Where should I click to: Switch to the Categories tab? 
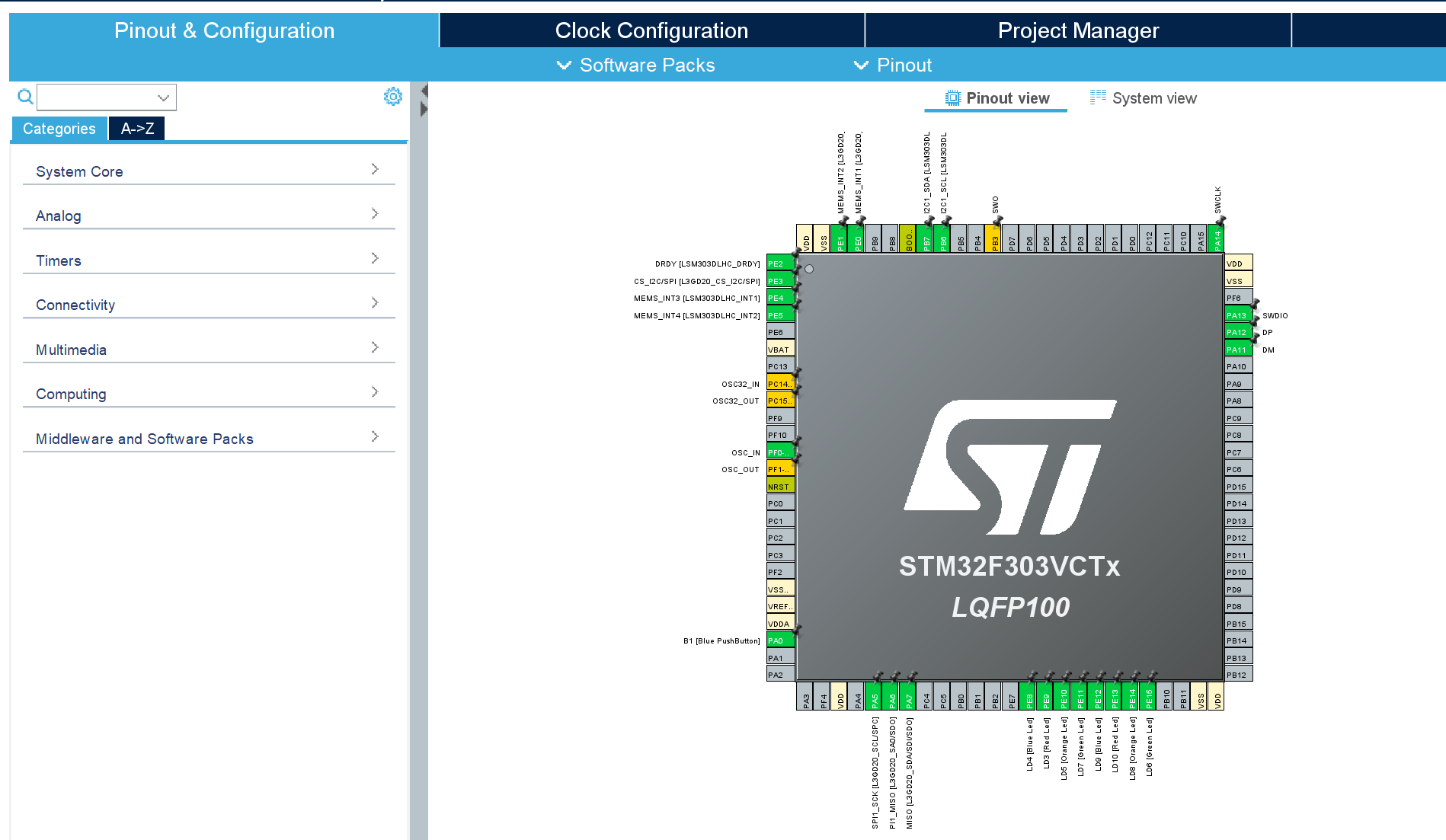(59, 129)
